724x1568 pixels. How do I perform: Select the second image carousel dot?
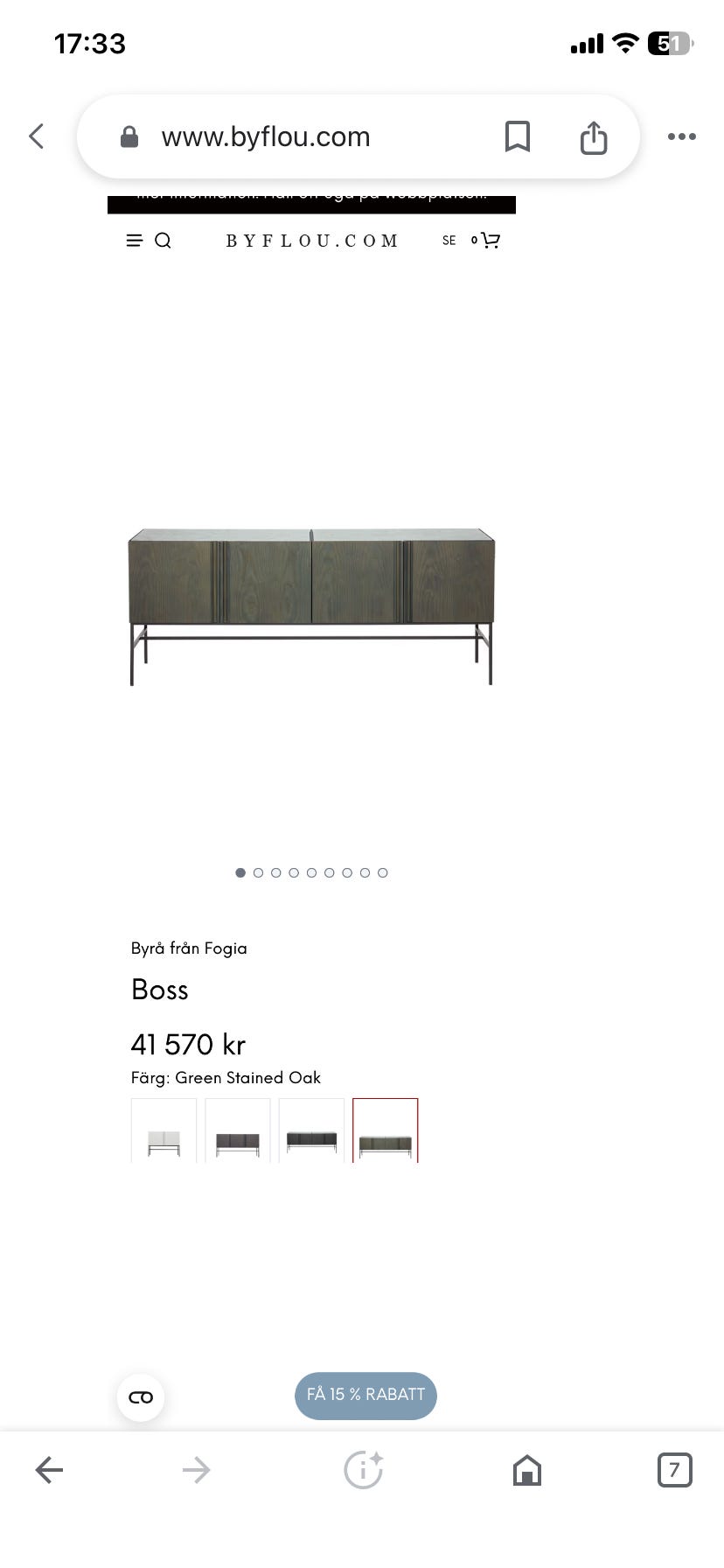(x=258, y=872)
